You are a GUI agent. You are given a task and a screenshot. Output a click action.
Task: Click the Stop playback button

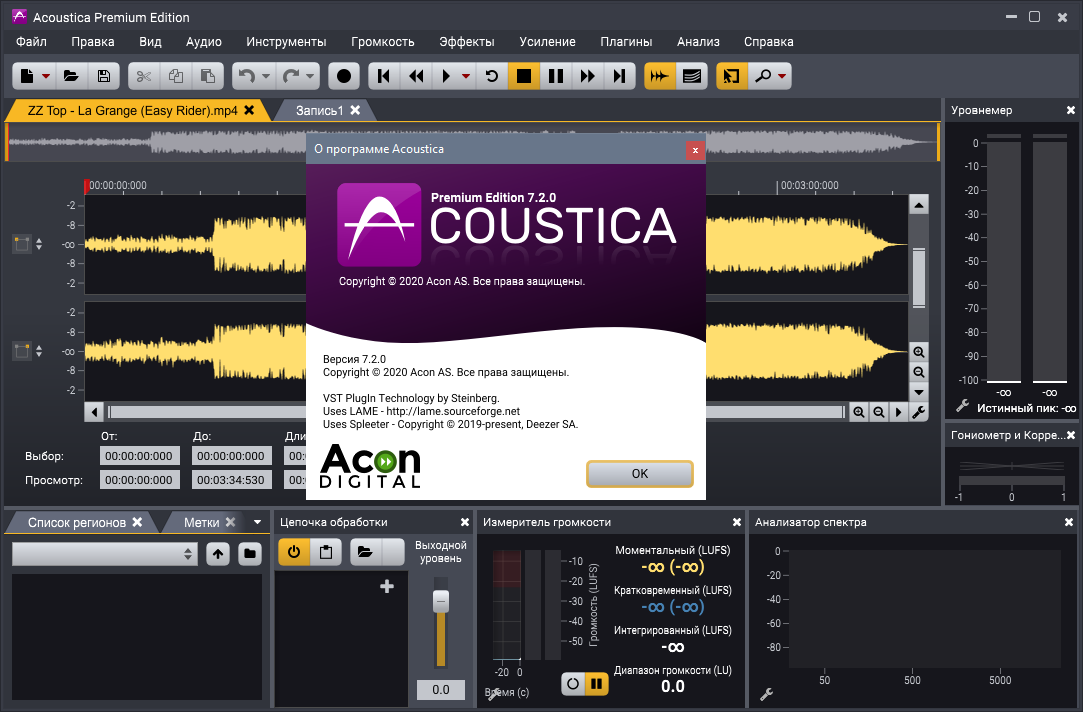coord(524,76)
